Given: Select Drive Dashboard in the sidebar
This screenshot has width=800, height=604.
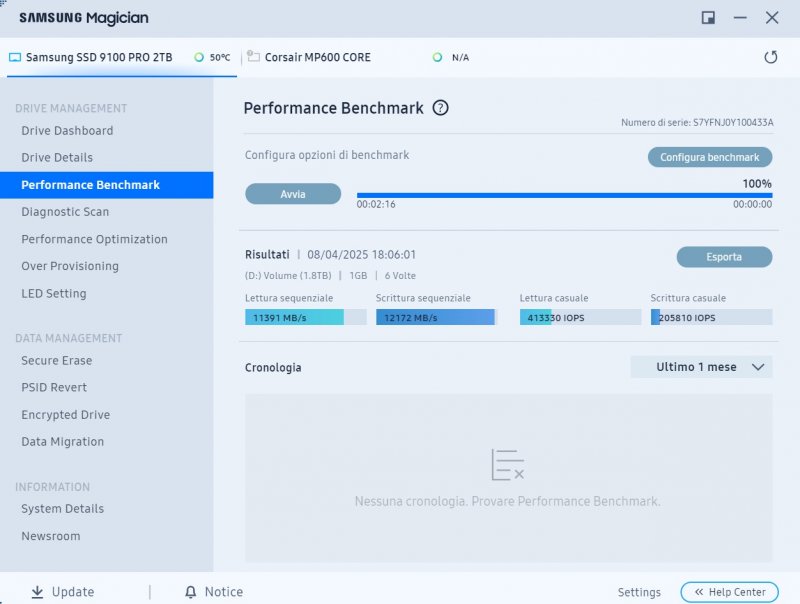Looking at the screenshot, I should [67, 130].
